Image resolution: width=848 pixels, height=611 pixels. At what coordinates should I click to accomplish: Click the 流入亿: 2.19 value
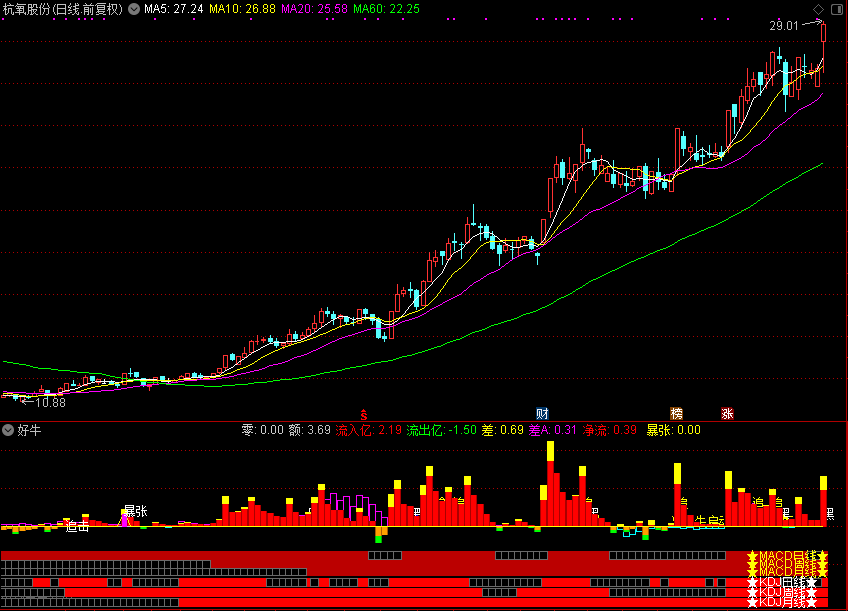[x=368, y=430]
